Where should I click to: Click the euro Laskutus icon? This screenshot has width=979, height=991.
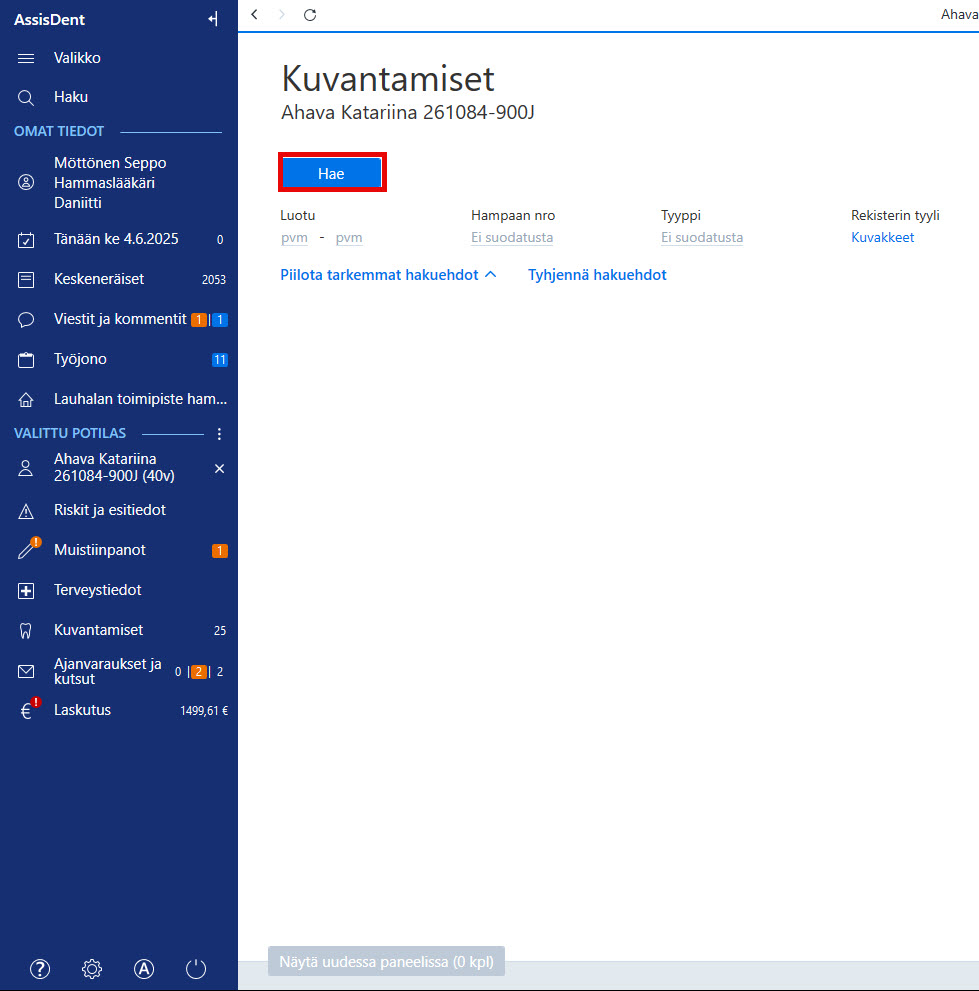(28, 709)
